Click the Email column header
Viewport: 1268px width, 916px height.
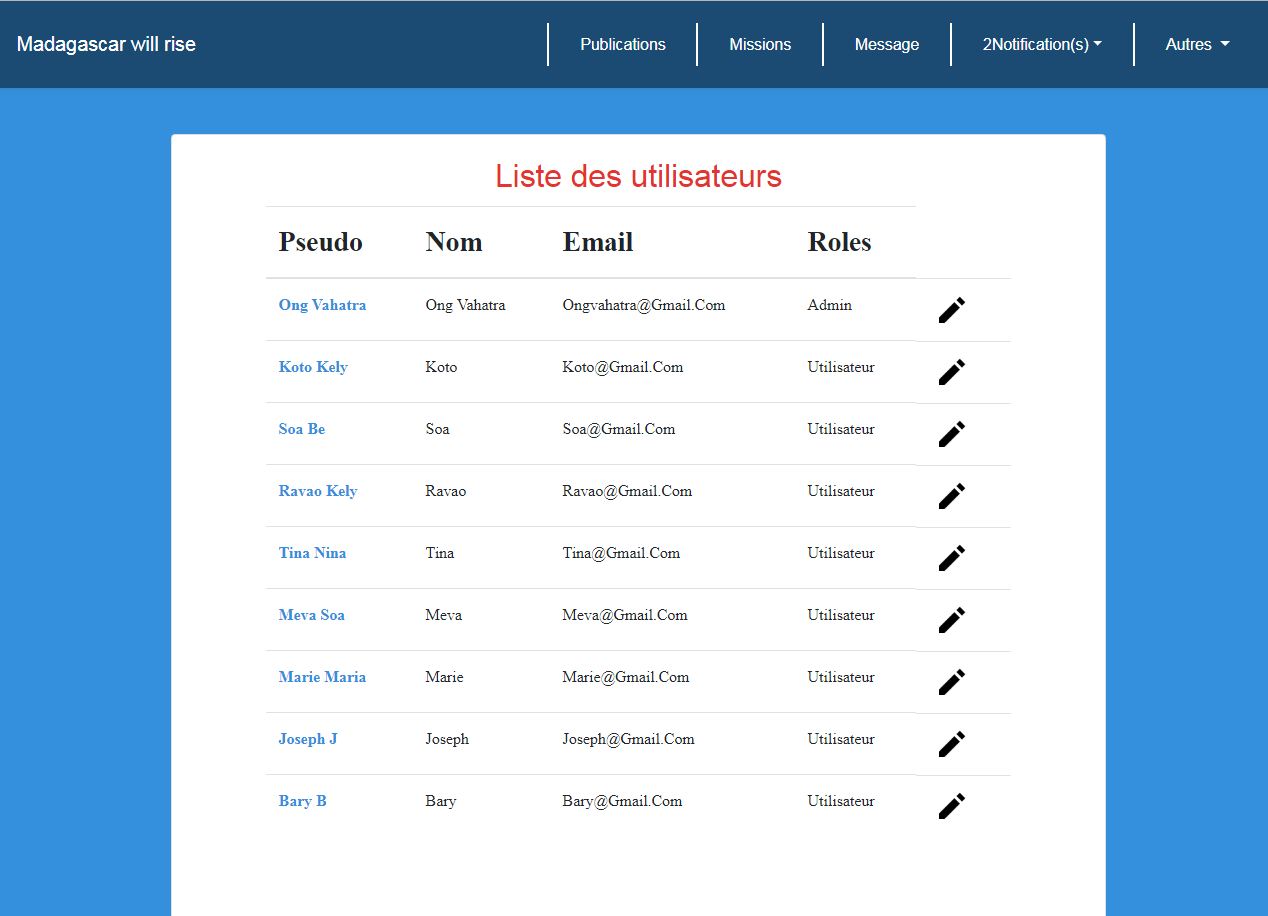point(598,242)
